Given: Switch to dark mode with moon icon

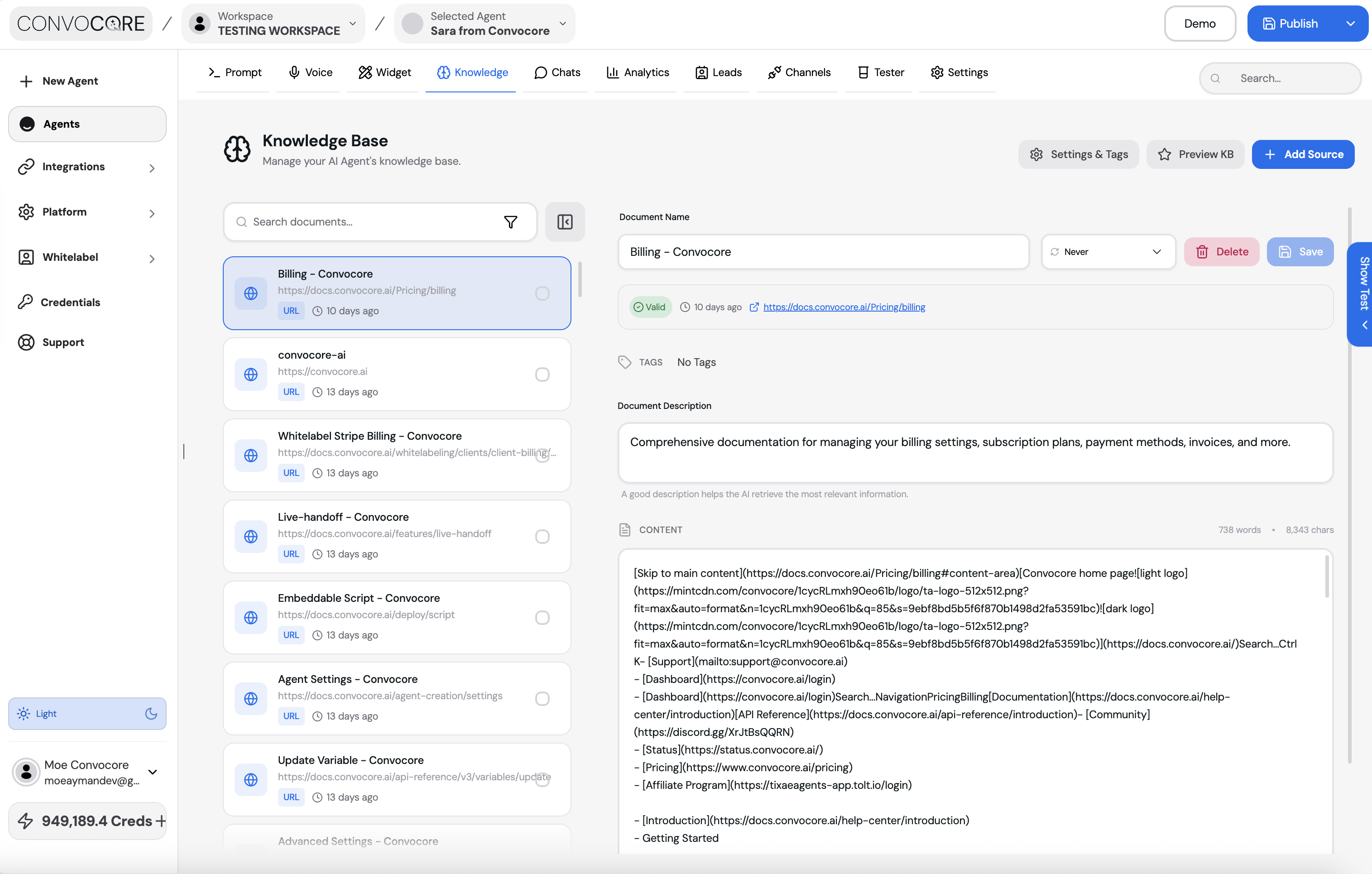Looking at the screenshot, I should click(151, 713).
